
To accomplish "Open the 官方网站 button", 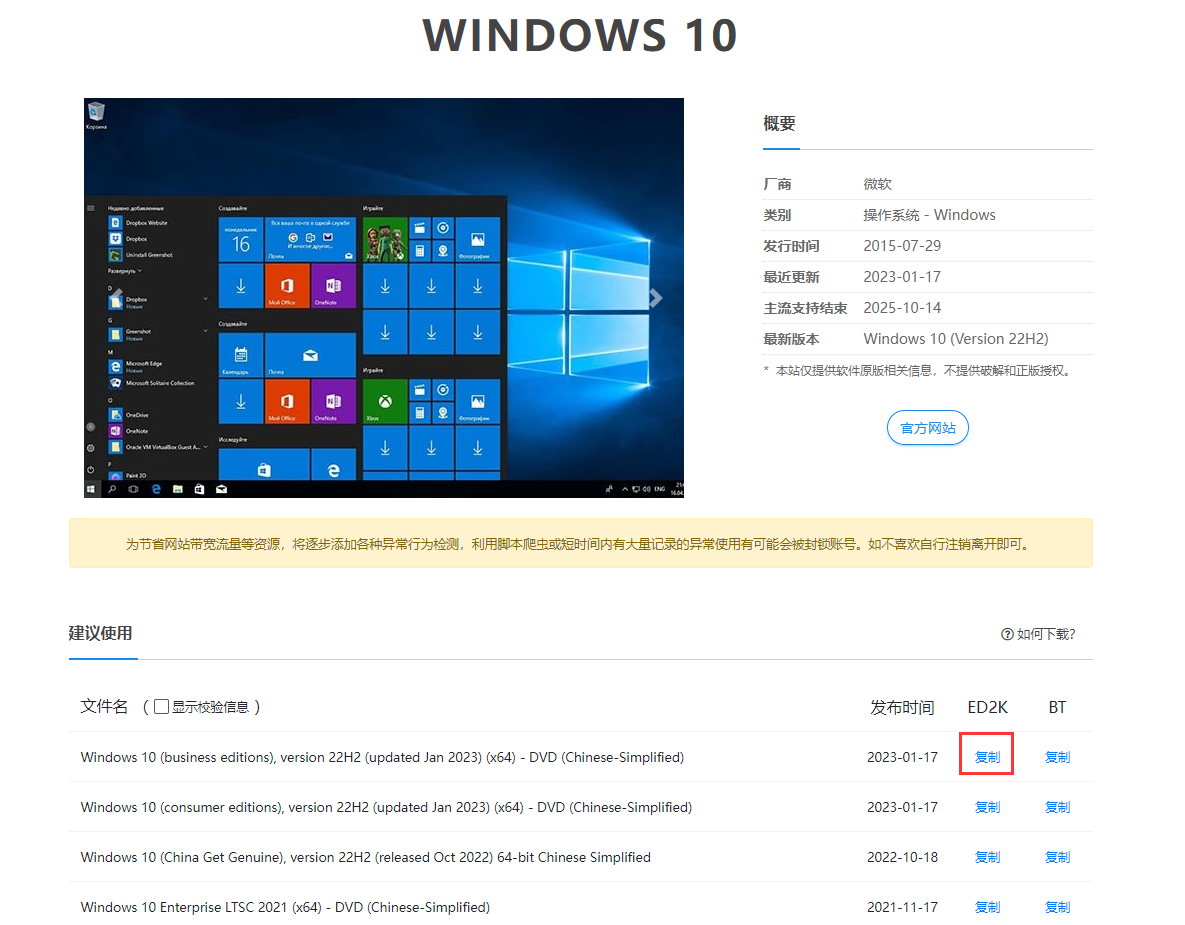I will pyautogui.click(x=927, y=428).
